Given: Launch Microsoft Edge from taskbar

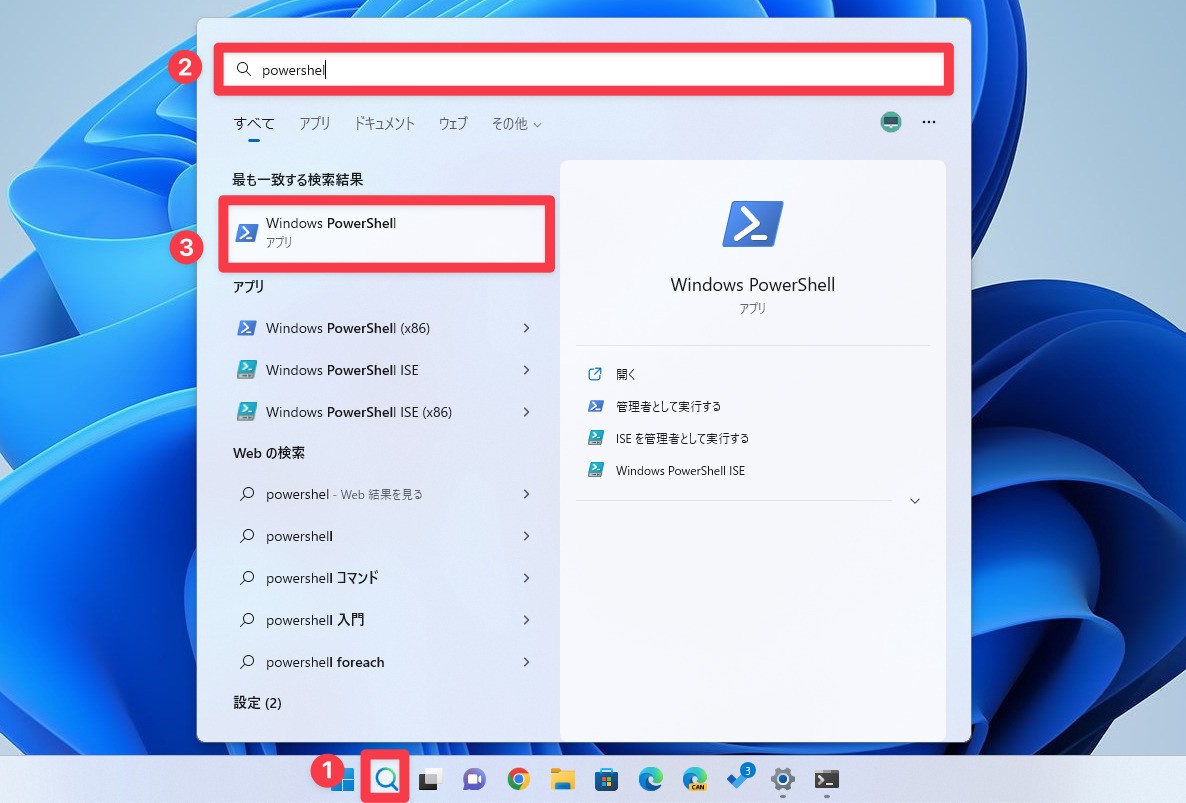Looking at the screenshot, I should [650, 779].
